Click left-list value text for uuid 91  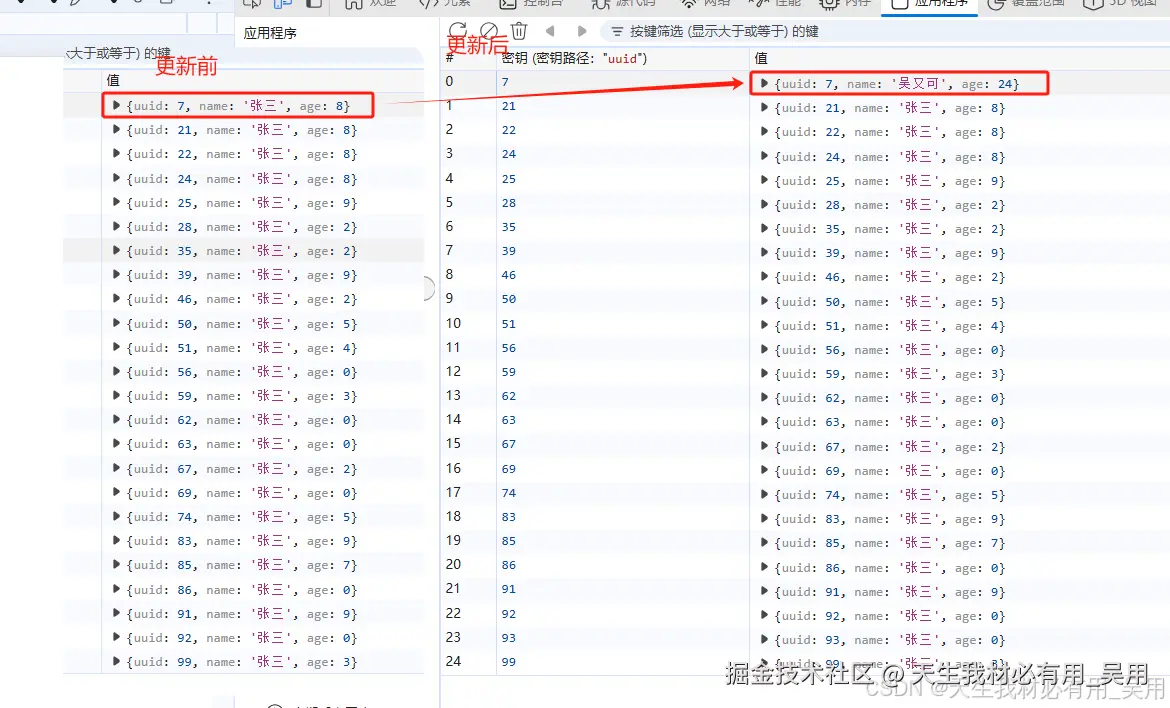[243, 614]
